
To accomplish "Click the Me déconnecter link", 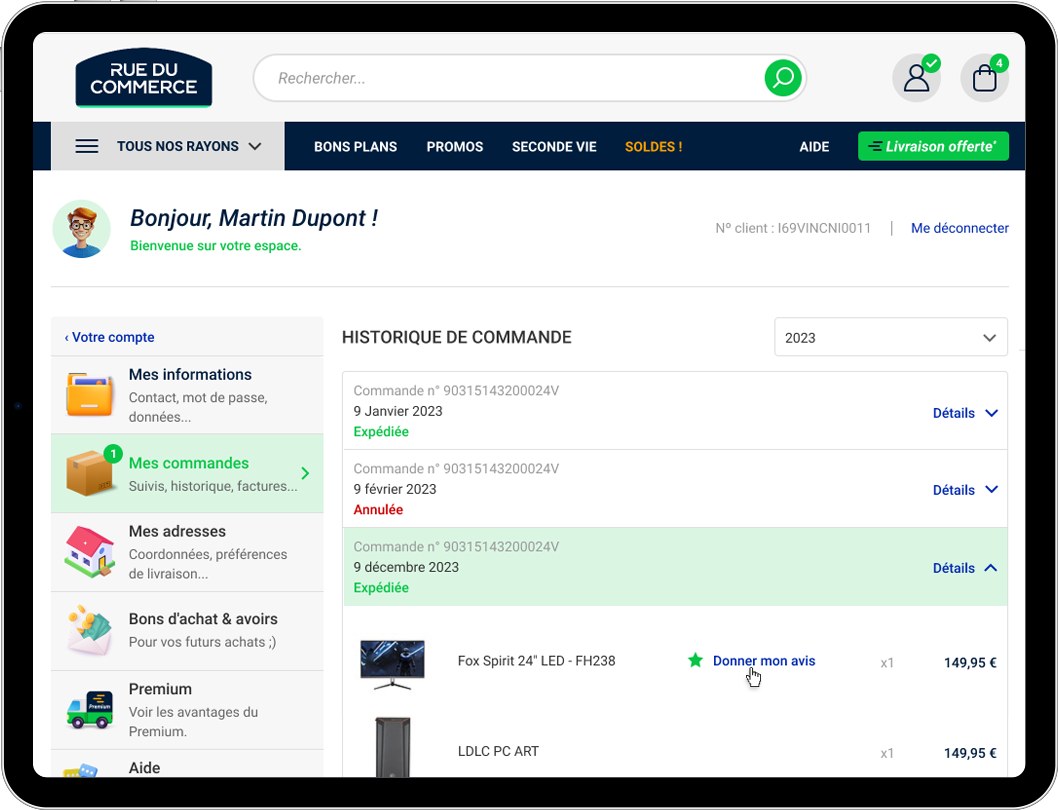I will coord(959,228).
